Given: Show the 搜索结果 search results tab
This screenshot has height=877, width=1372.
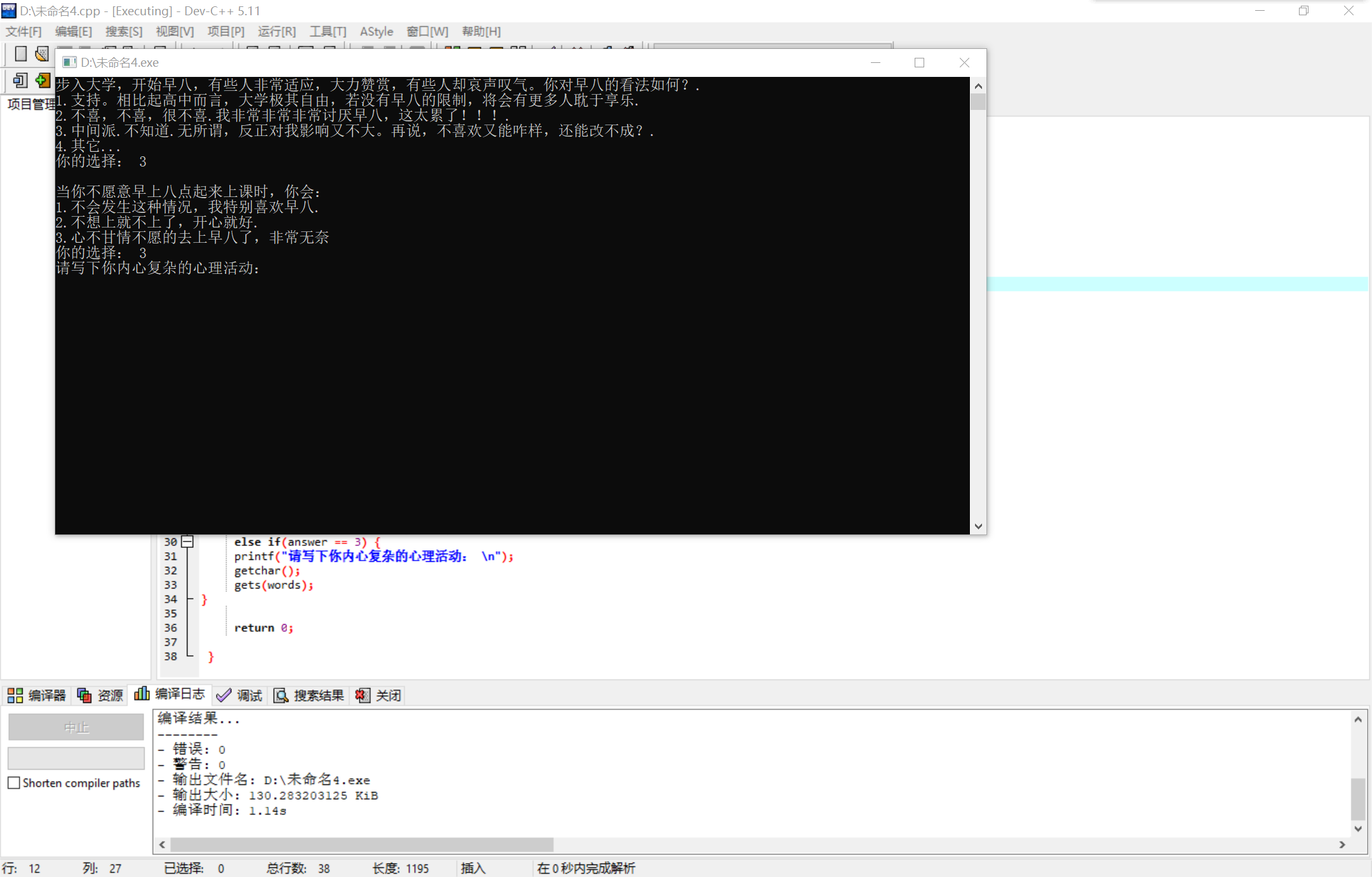Looking at the screenshot, I should (309, 695).
